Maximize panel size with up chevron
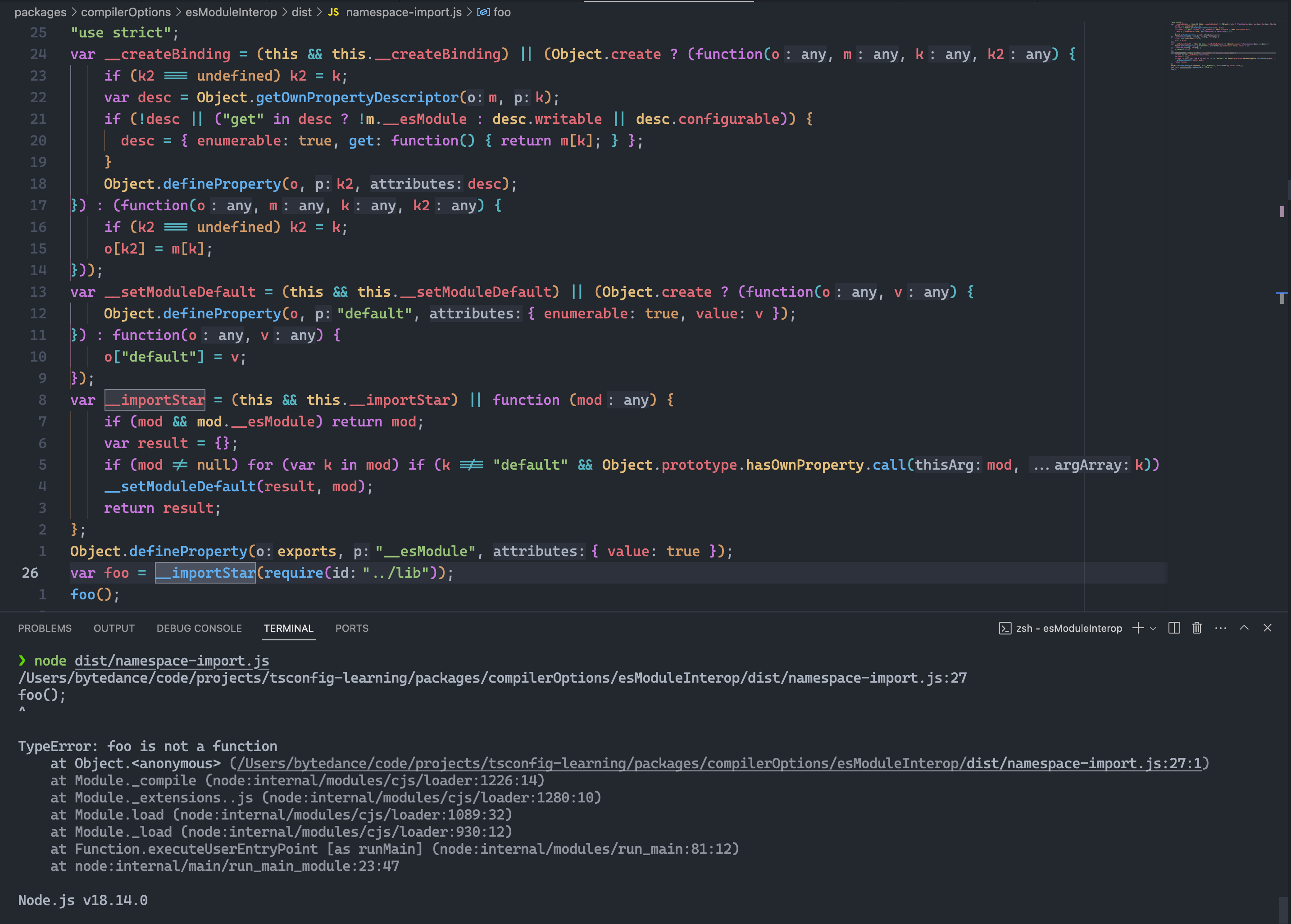The height and width of the screenshot is (924, 1291). click(1244, 628)
